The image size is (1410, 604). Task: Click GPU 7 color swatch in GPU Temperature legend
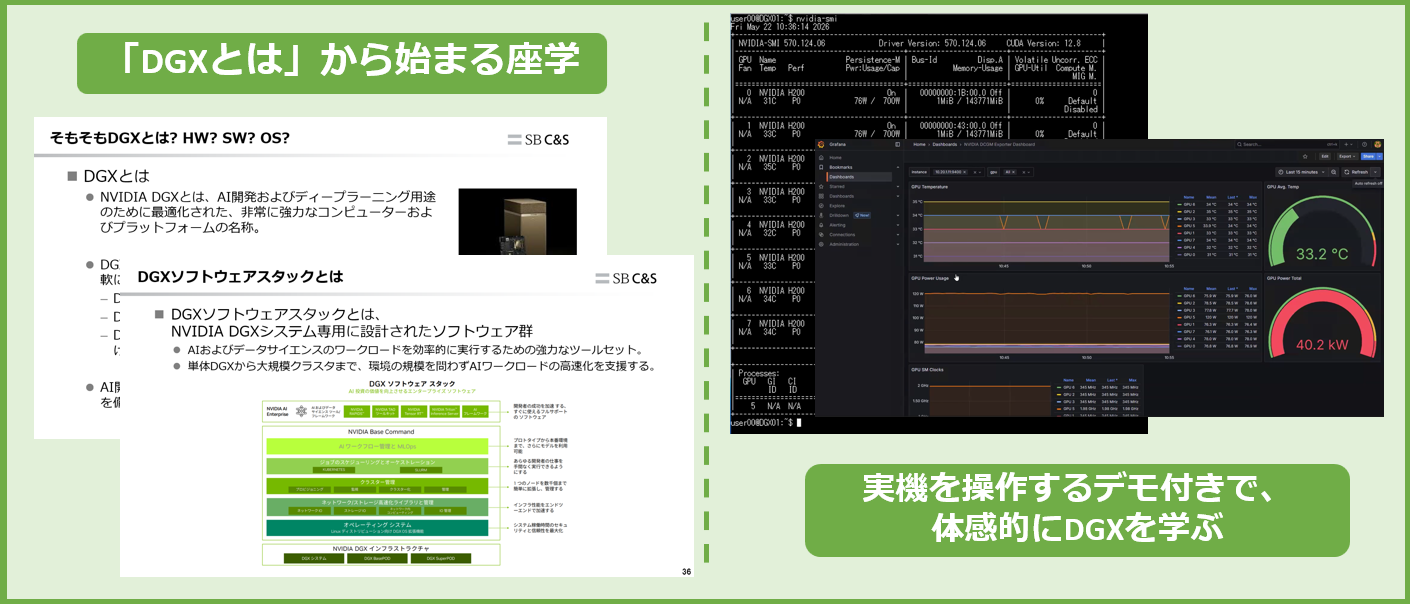(x=1179, y=240)
